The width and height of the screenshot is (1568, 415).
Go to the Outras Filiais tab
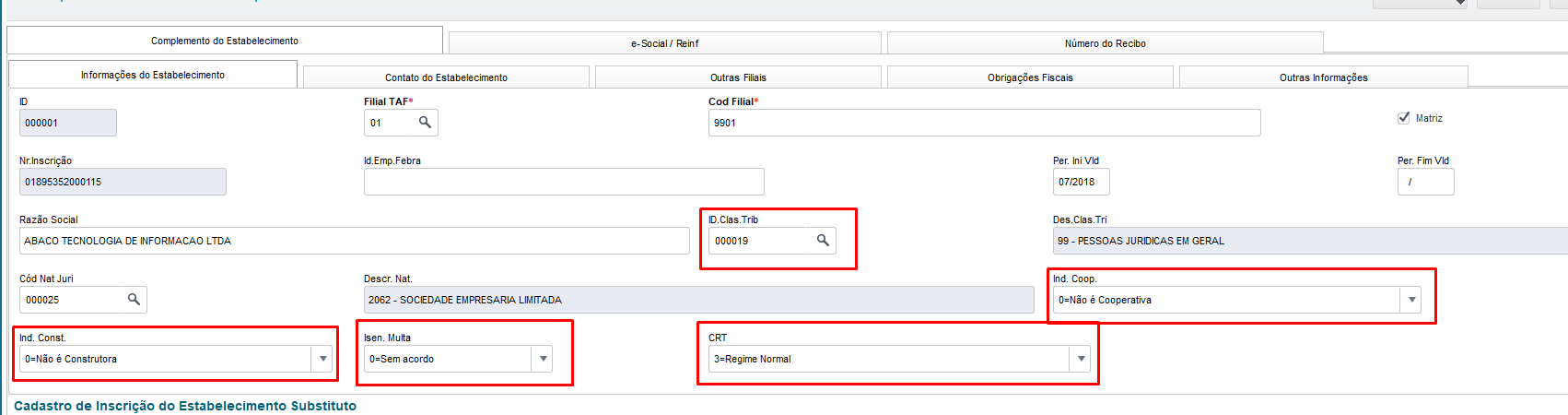tap(738, 77)
